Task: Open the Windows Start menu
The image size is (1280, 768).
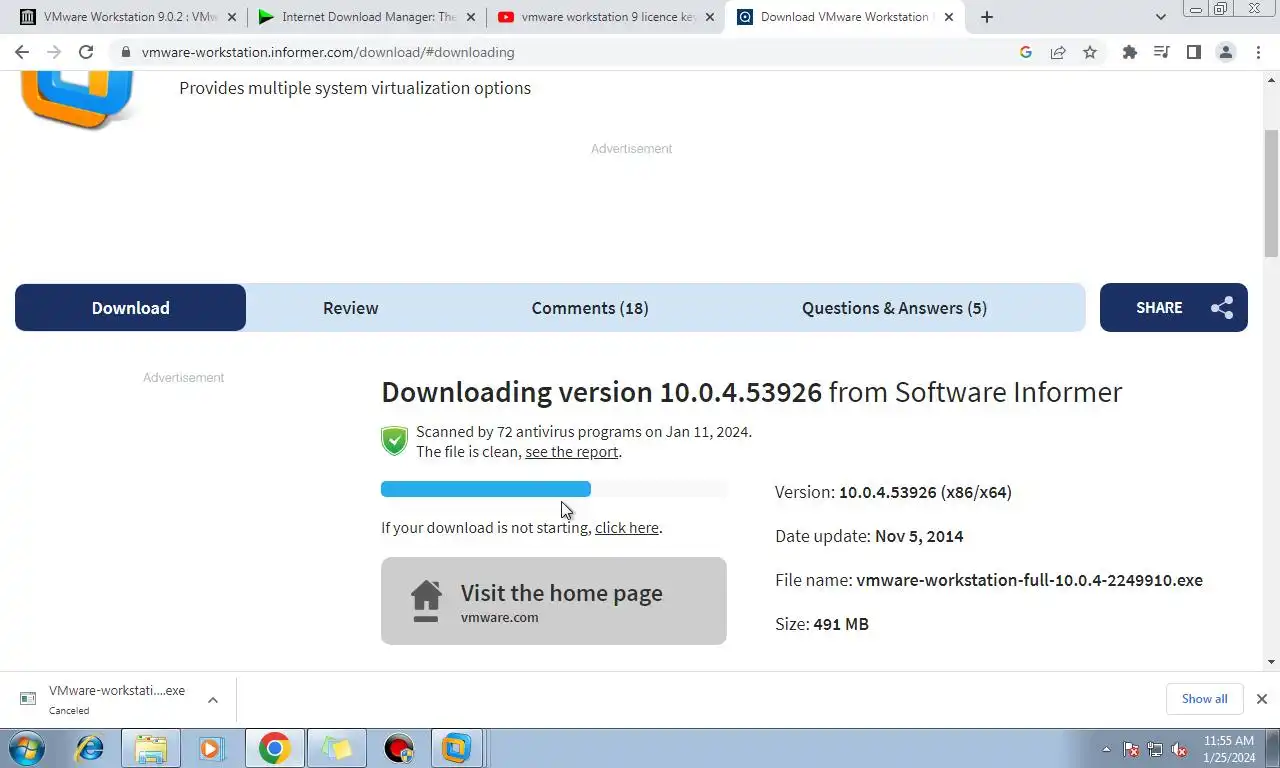Action: [x=27, y=748]
